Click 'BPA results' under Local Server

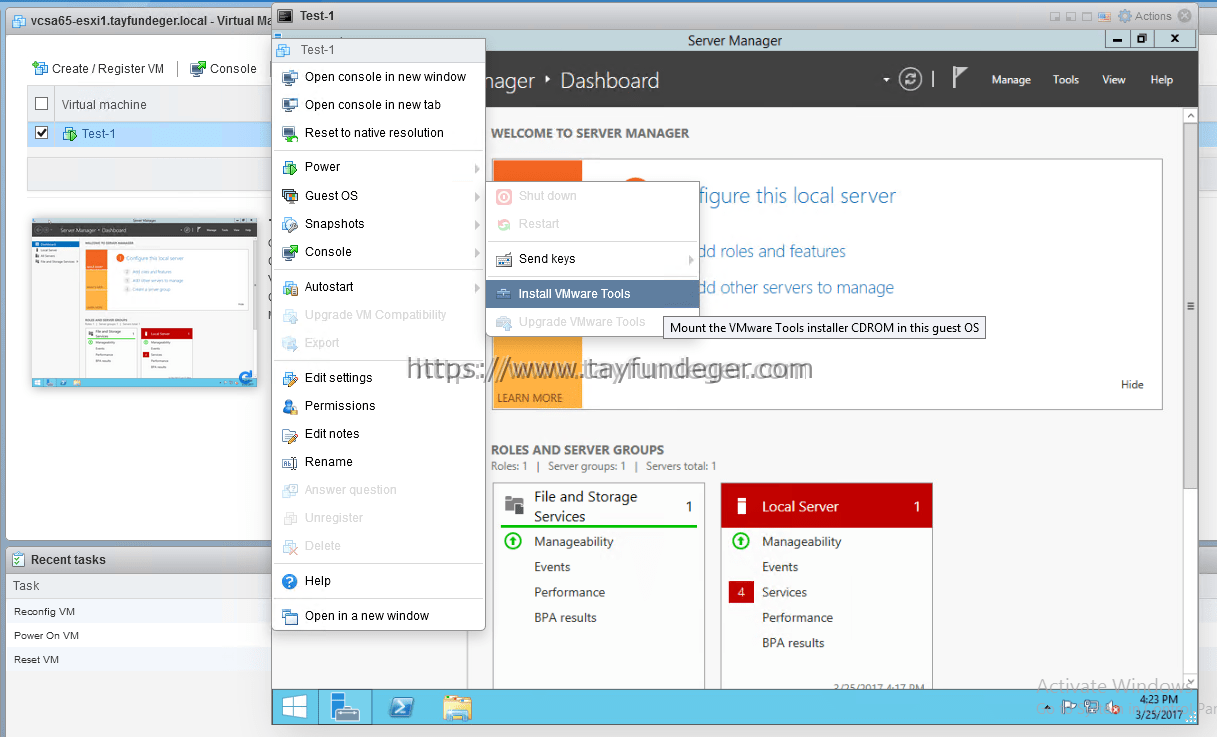793,643
